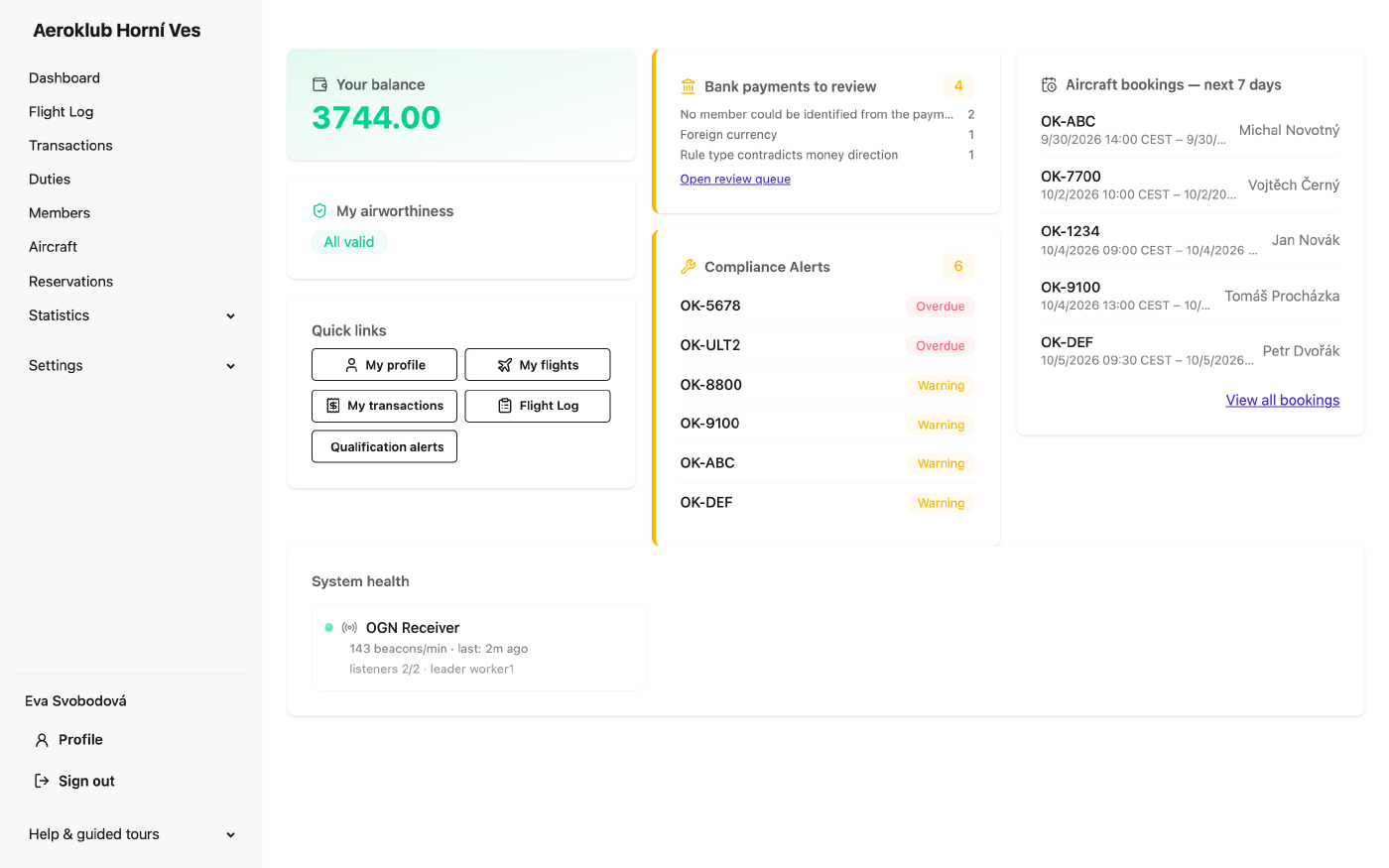Click the Overdue badge for OK-5678
Viewport: 1389px width, 868px height.
[x=941, y=307]
